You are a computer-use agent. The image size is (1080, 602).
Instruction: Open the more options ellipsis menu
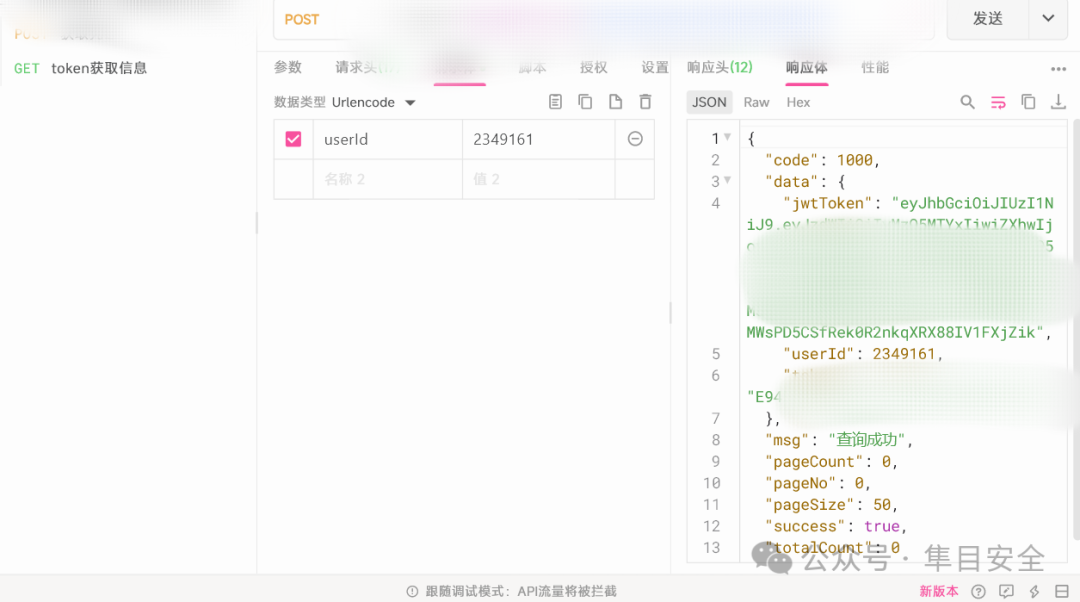point(1058,69)
